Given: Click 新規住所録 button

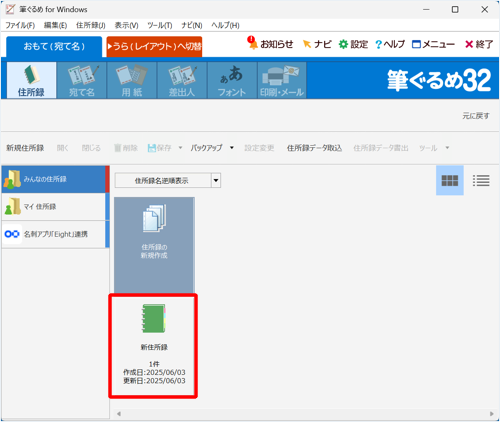Looking at the screenshot, I should 25,148.
